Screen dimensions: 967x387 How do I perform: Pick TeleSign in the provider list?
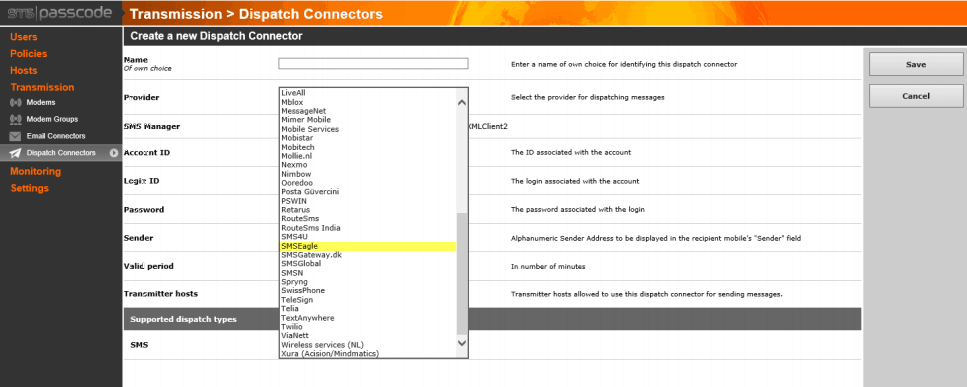click(297, 300)
